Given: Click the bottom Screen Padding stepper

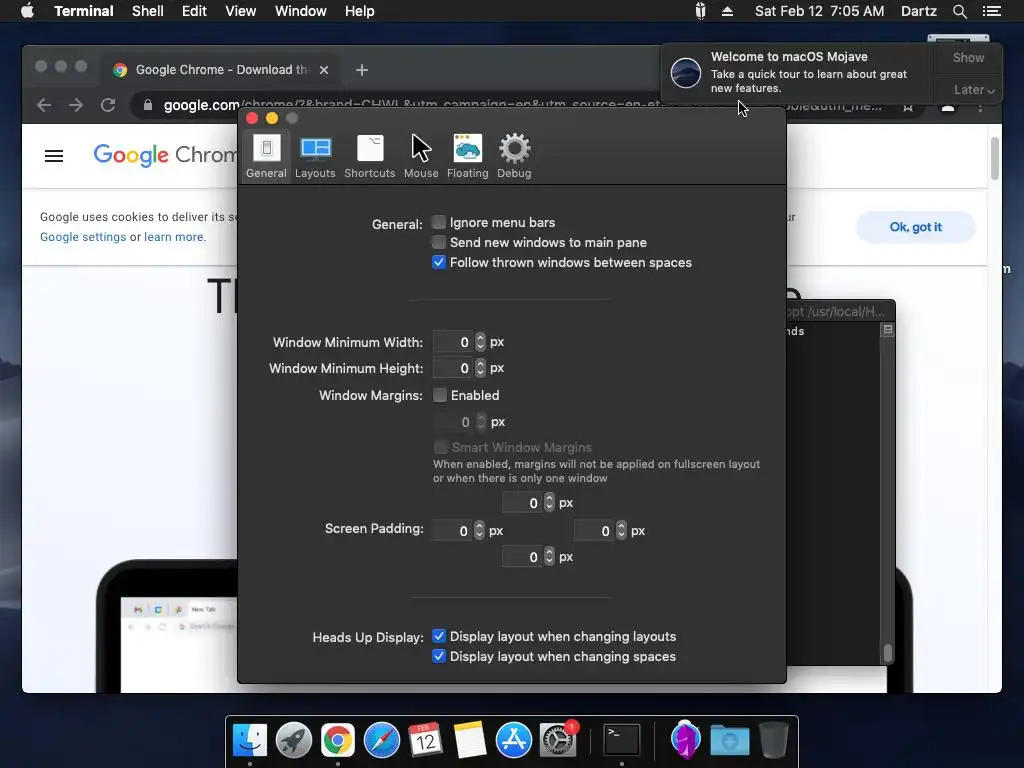Looking at the screenshot, I should (x=549, y=556).
